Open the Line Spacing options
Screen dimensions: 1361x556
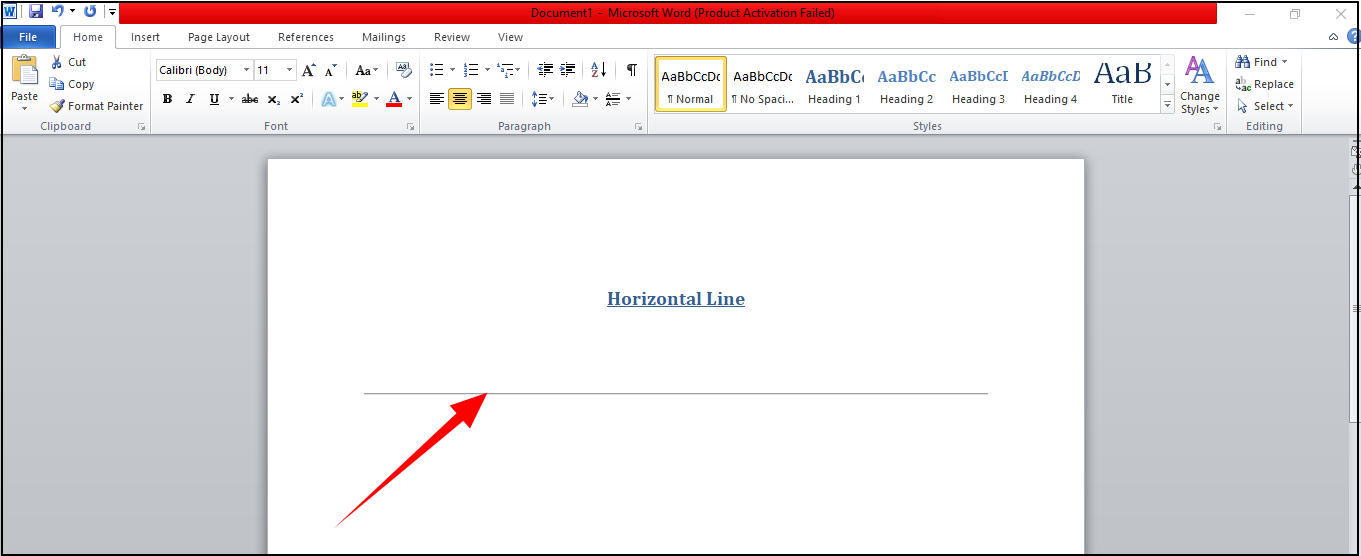click(x=543, y=99)
